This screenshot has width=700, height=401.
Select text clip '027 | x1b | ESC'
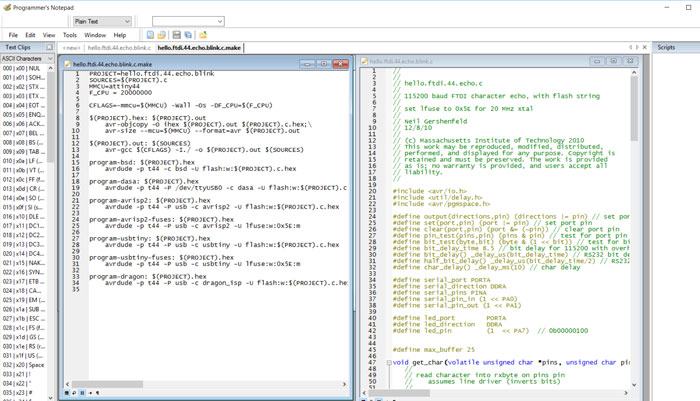coord(23,319)
